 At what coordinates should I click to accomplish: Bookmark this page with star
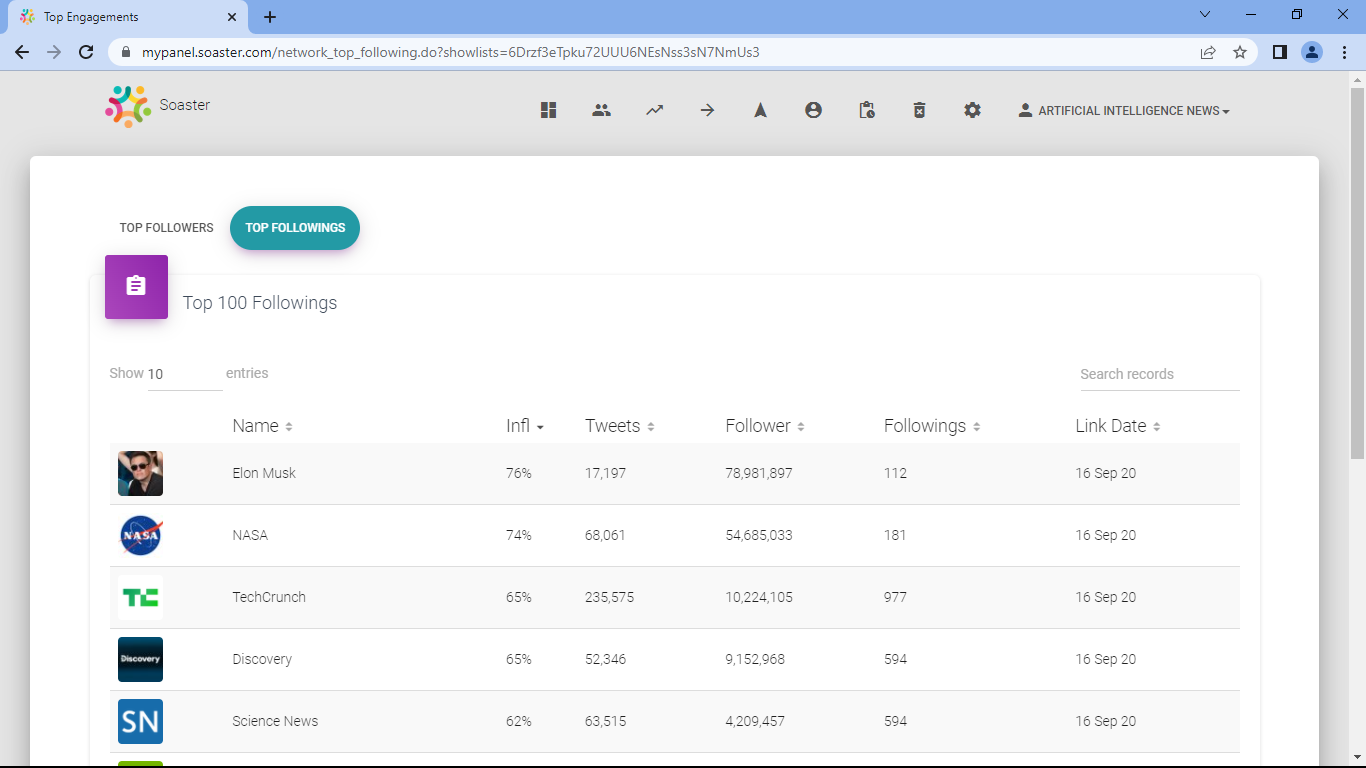(x=1240, y=52)
